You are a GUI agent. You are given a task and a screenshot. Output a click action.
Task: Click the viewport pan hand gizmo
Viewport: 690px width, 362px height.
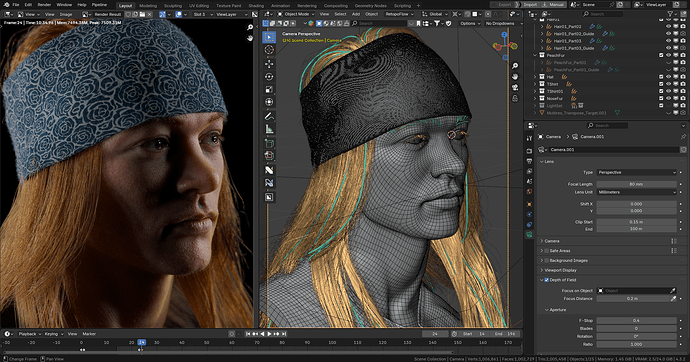pyautogui.click(x=515, y=77)
